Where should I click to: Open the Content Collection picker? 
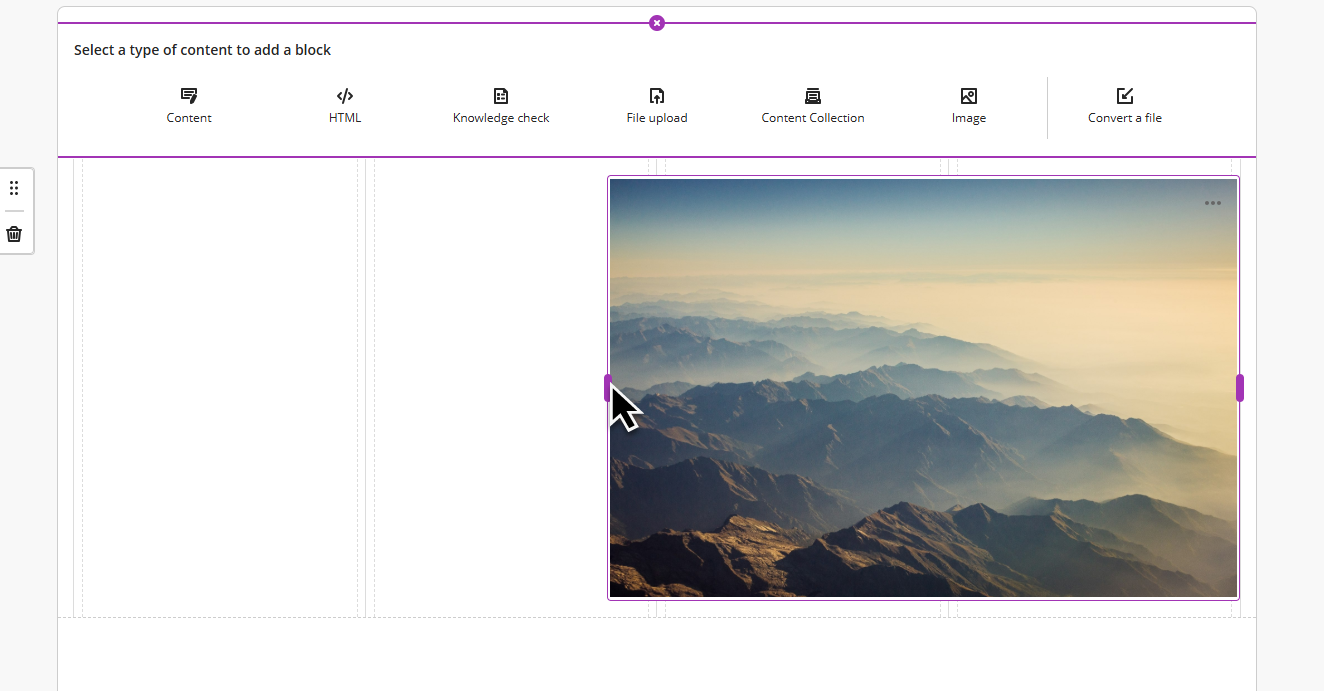[x=812, y=105]
